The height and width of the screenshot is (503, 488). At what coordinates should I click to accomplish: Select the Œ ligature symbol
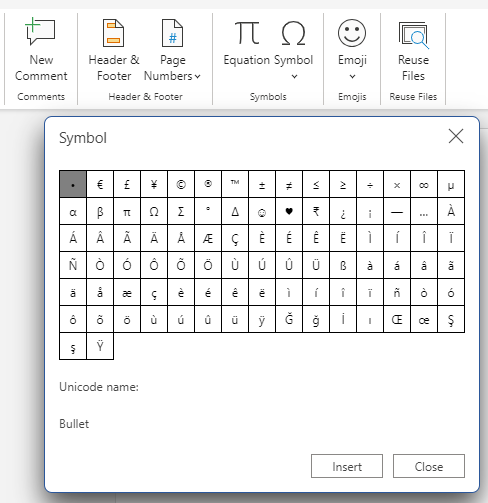point(397,319)
